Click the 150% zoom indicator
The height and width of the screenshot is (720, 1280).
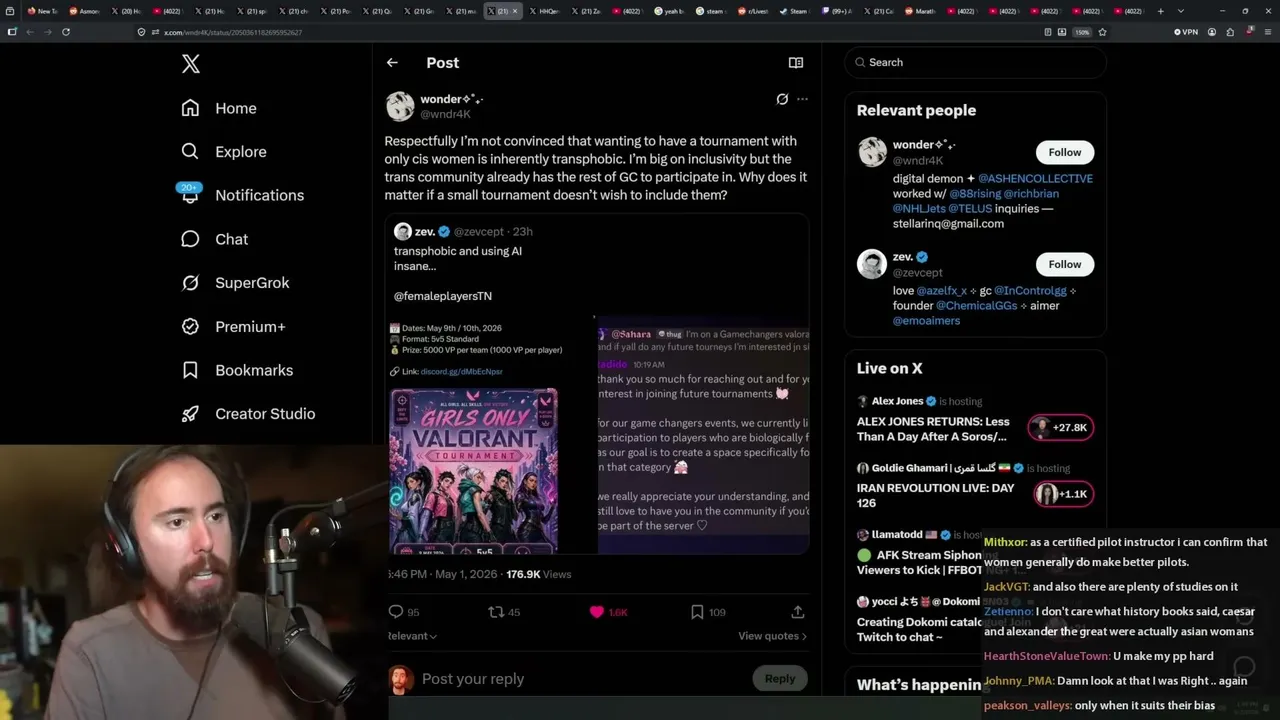pos(1082,32)
